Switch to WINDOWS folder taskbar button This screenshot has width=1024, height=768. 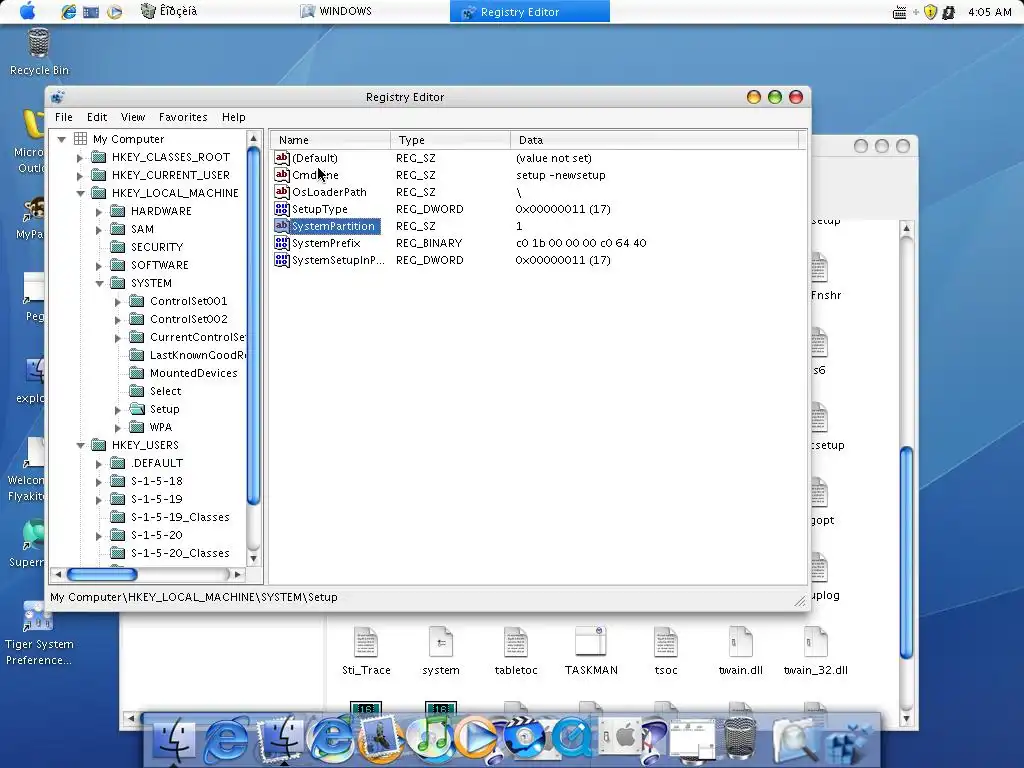[x=336, y=11]
